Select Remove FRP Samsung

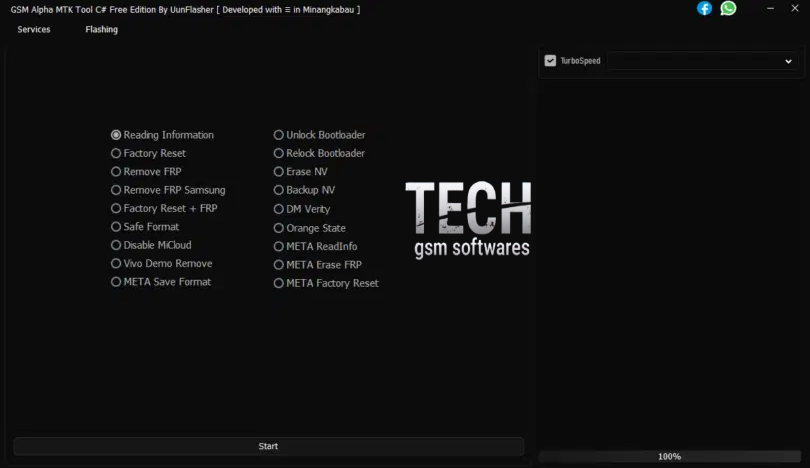point(168,190)
